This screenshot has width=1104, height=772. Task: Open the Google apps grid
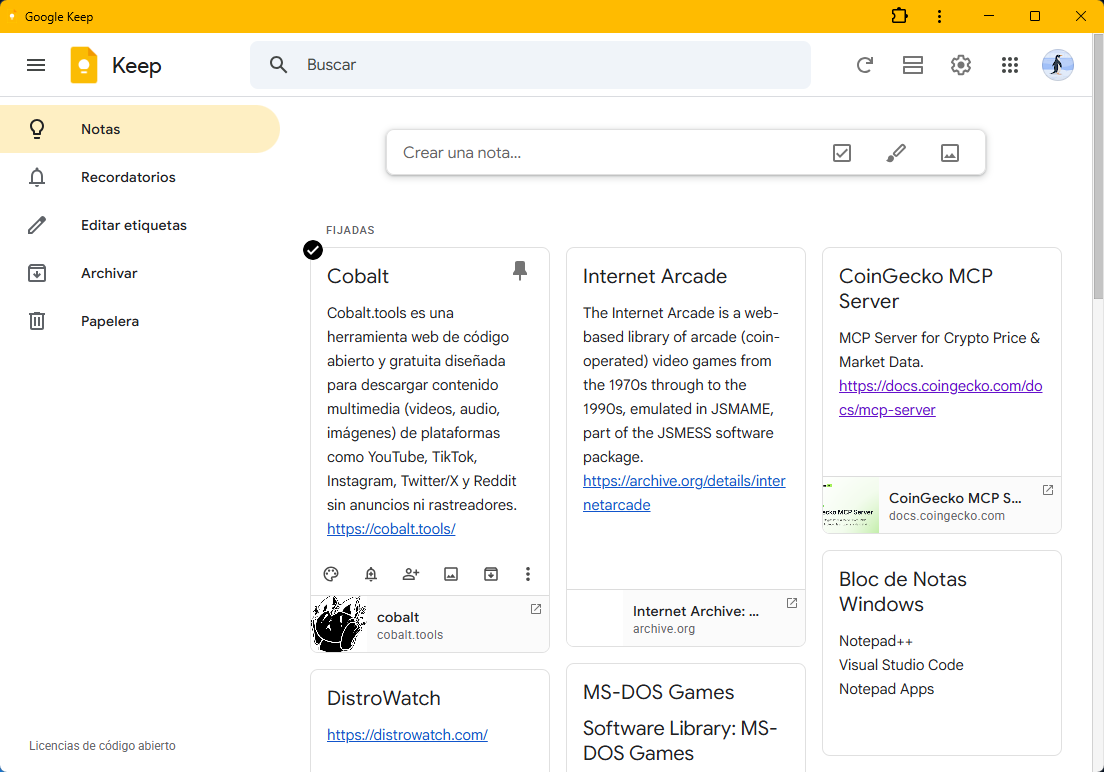click(x=1010, y=65)
